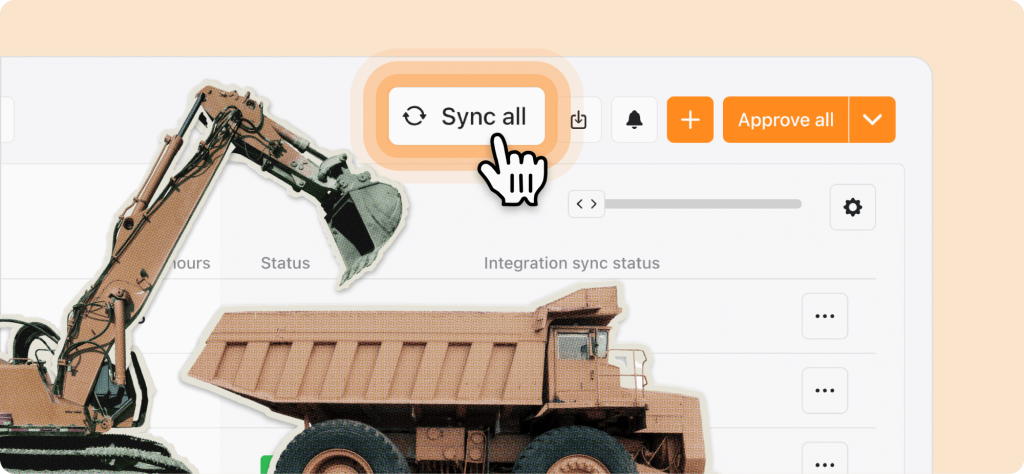Expand the dropdown arrow beside Approve all
This screenshot has height=474, width=1024.
pos(872,119)
